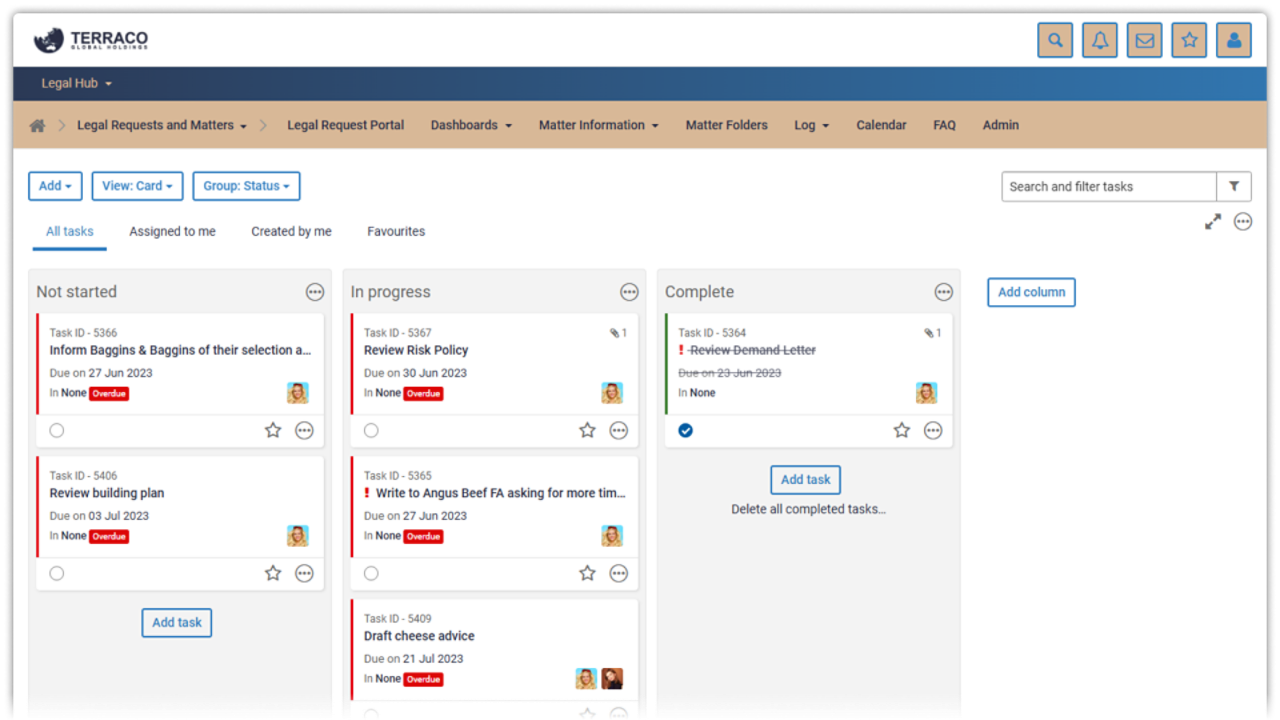Uncheck completed Review Demand Letter task
The height and width of the screenshot is (720, 1280).
tap(685, 430)
